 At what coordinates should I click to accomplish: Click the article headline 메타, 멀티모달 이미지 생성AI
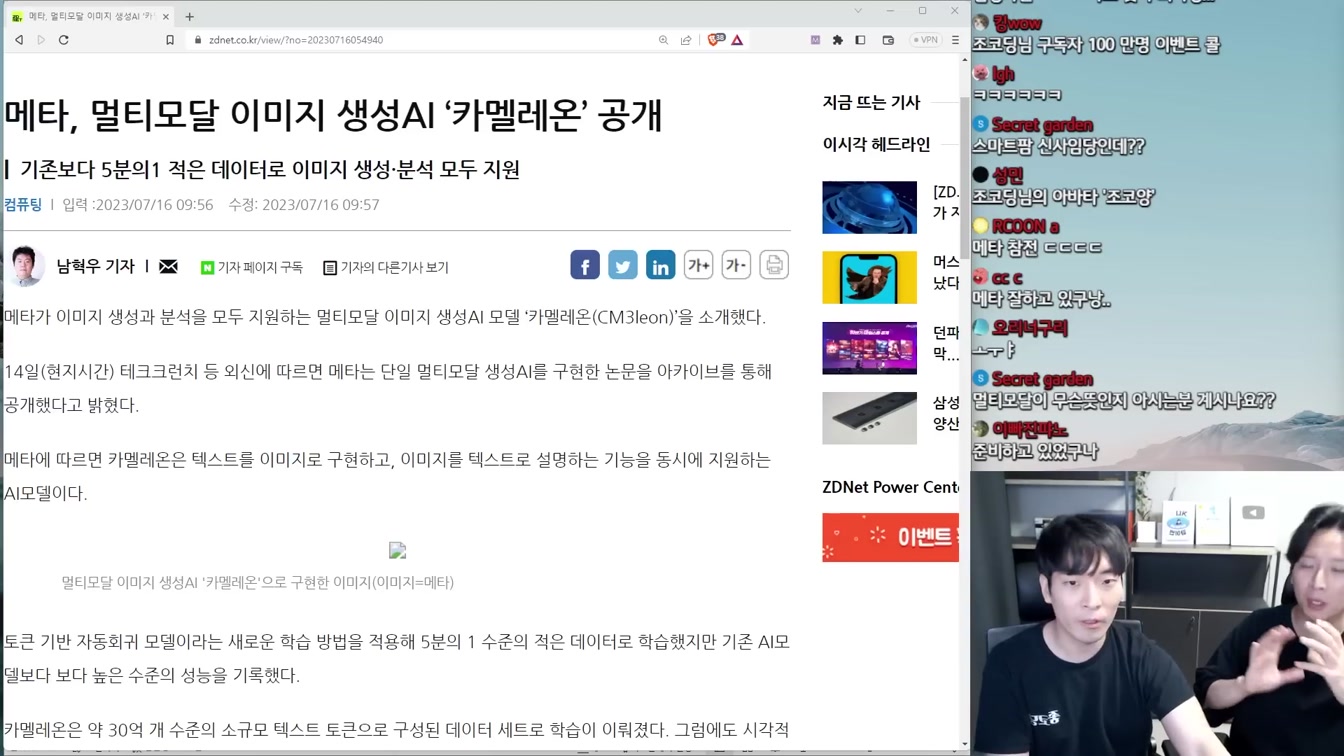point(333,116)
